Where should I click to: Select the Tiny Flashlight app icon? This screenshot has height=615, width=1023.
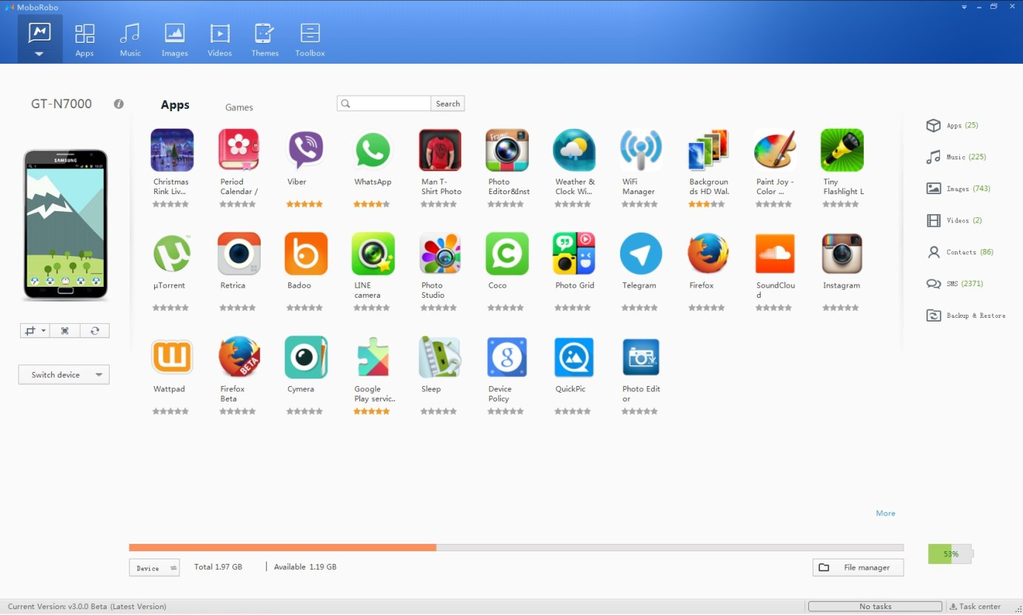point(842,150)
